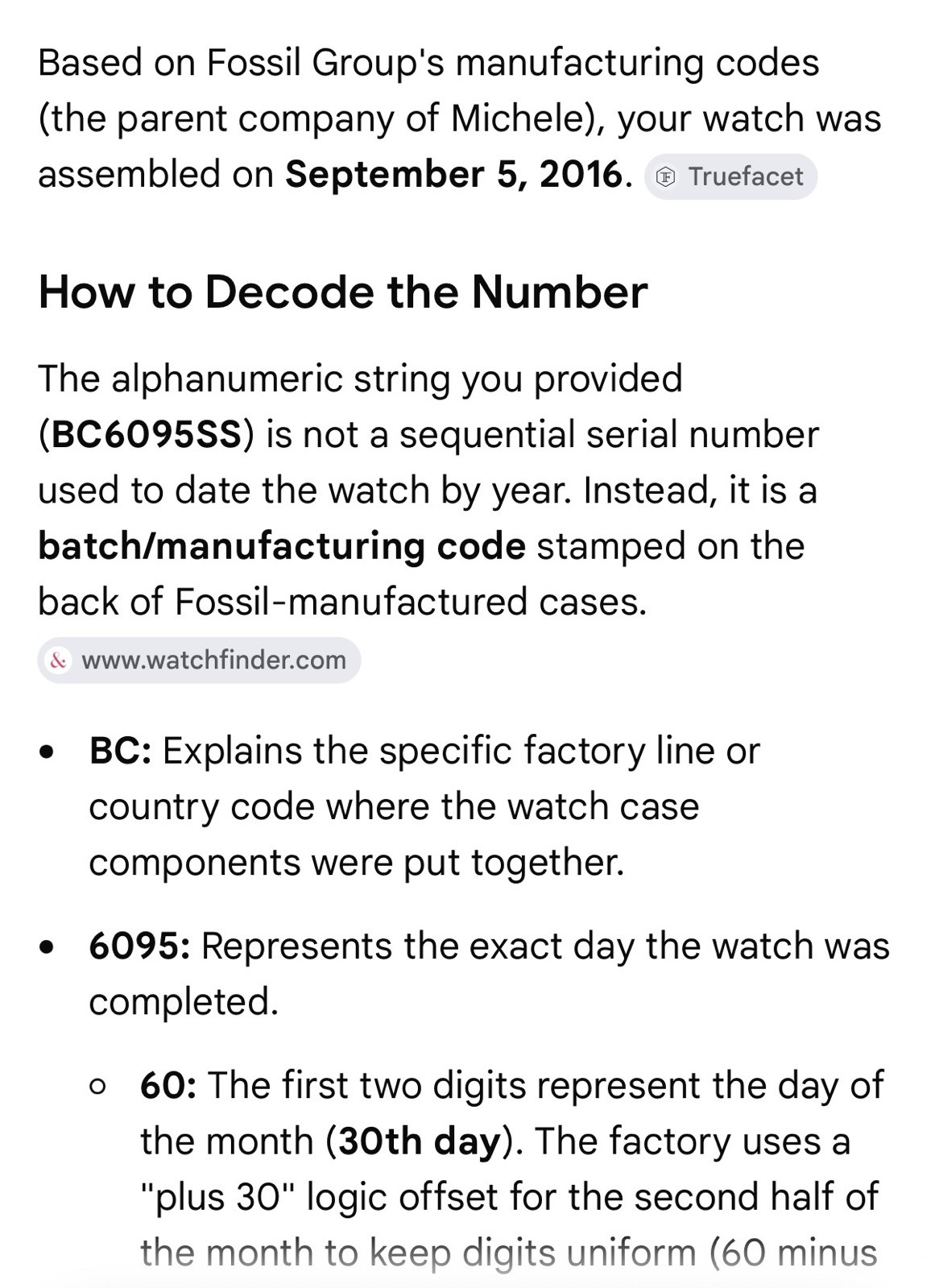Open the Truefacet source chip
935x1288 pixels.
(730, 176)
